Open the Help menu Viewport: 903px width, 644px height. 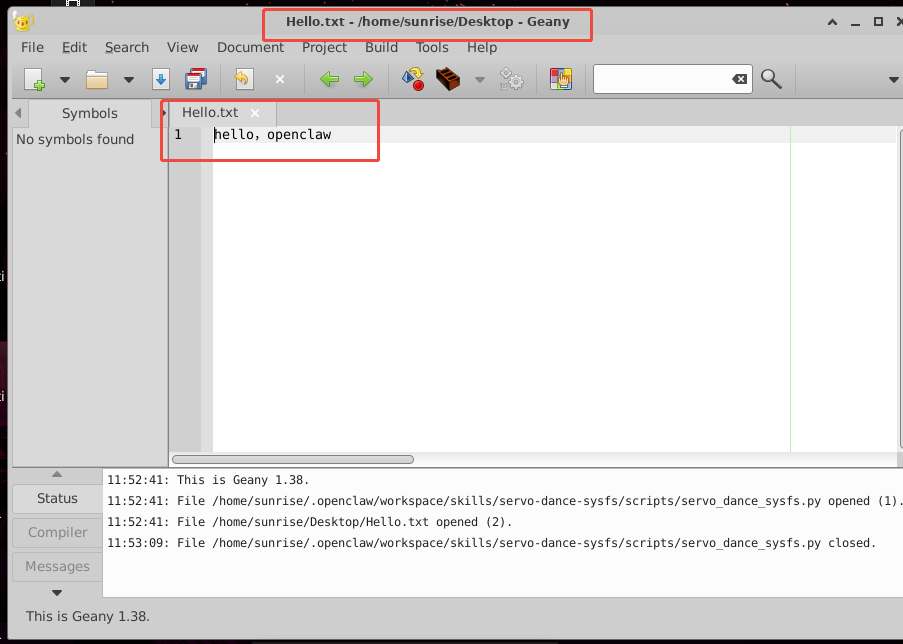[x=482, y=47]
